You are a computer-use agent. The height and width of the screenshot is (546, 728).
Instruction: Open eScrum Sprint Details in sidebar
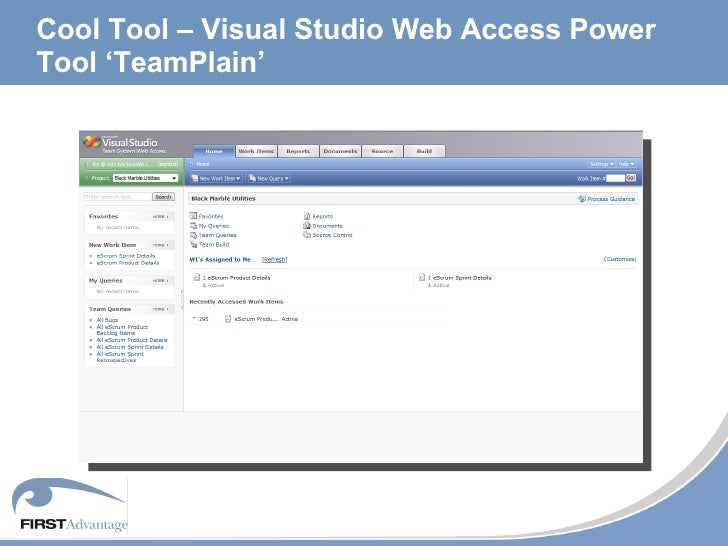pyautogui.click(x=126, y=256)
